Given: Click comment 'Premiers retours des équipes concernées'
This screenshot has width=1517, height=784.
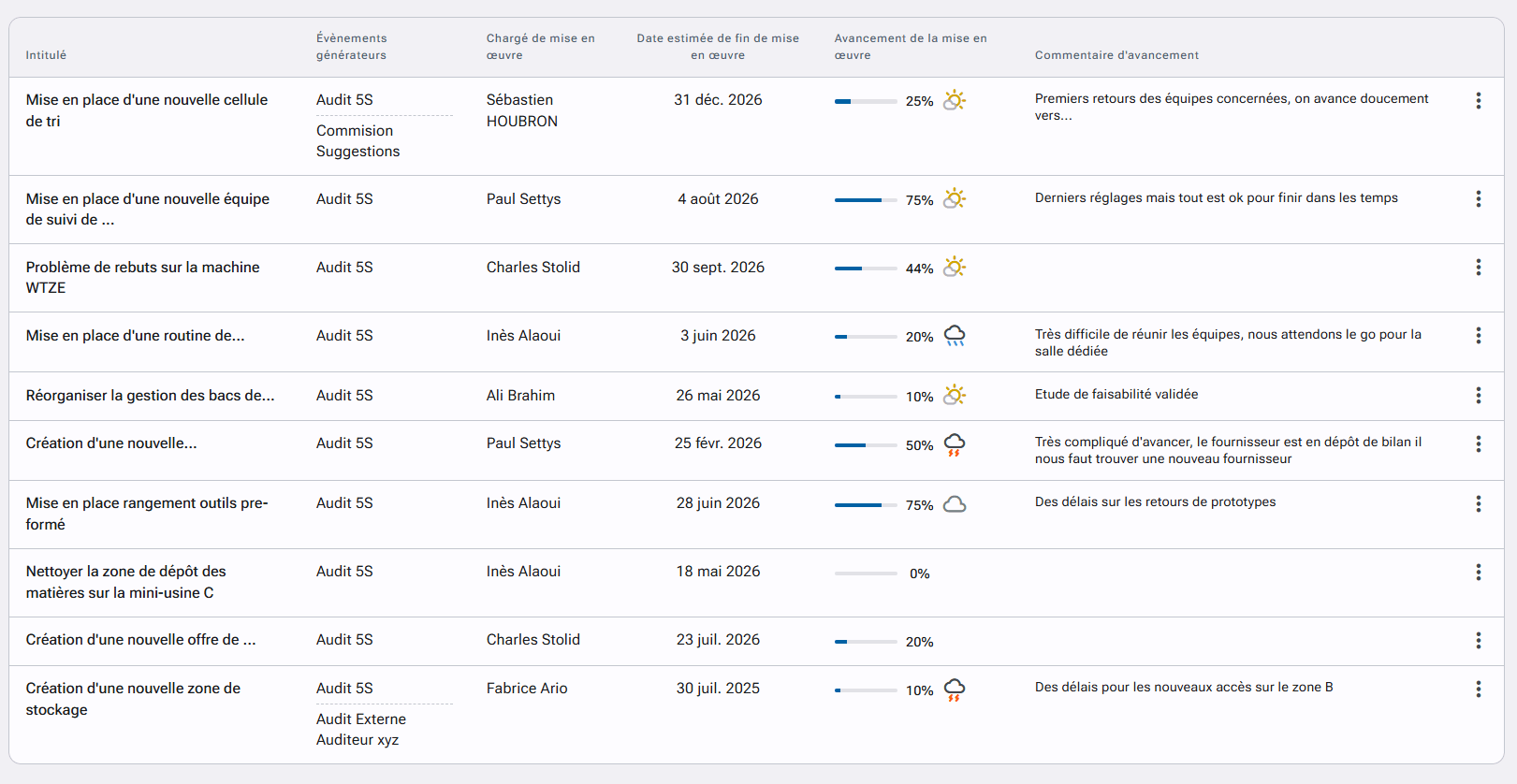Looking at the screenshot, I should 1232,108.
